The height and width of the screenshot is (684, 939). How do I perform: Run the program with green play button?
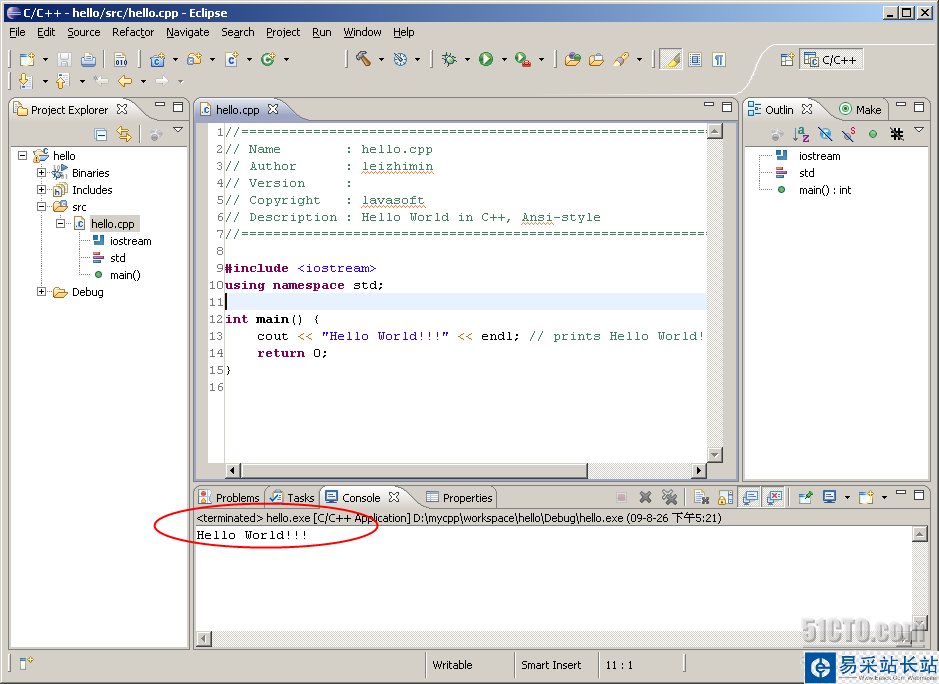click(x=486, y=59)
